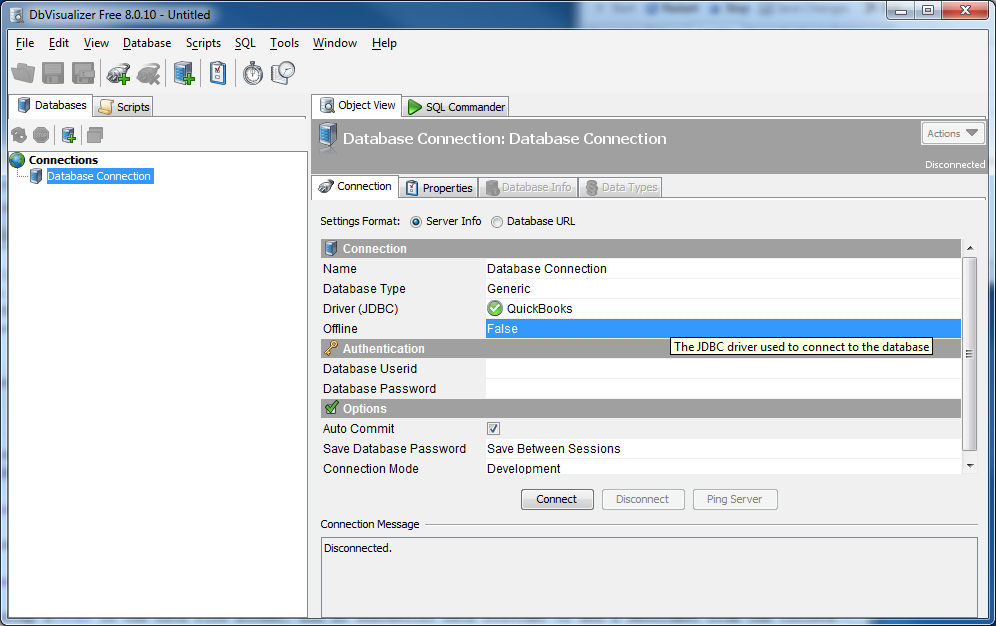Click the add database icon in Databases panel
The width and height of the screenshot is (996, 626).
pos(69,135)
